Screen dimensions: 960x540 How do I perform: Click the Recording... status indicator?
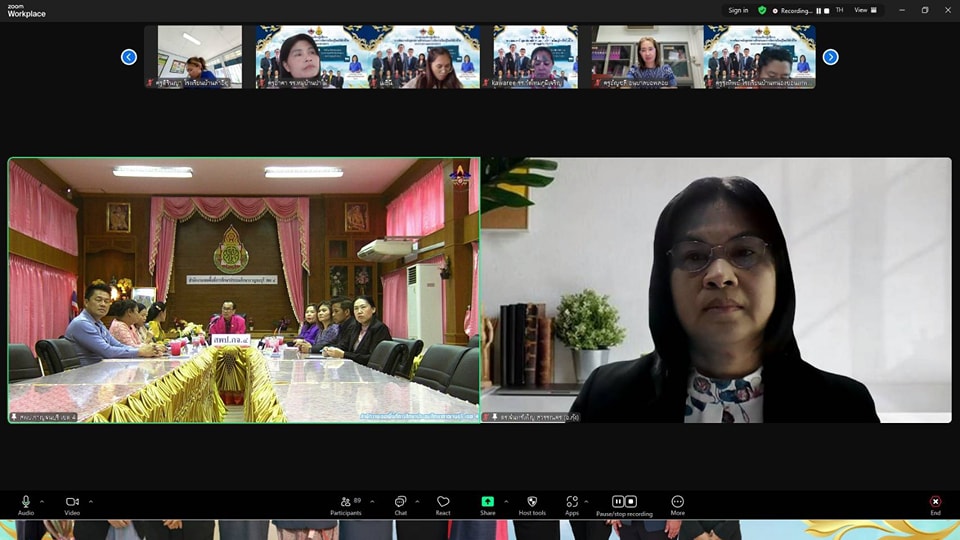[792, 10]
